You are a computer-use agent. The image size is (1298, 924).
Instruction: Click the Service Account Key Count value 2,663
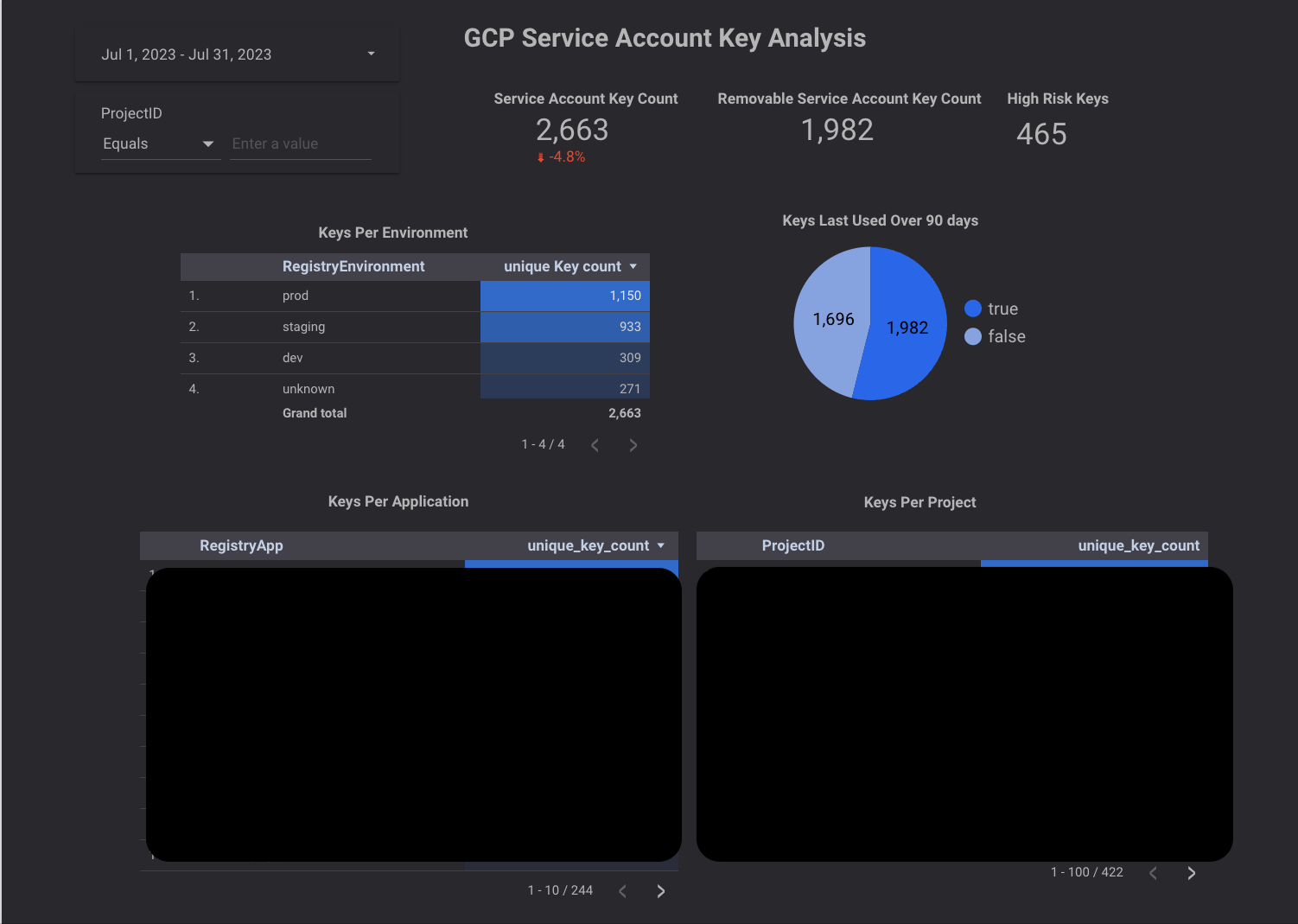(x=572, y=131)
